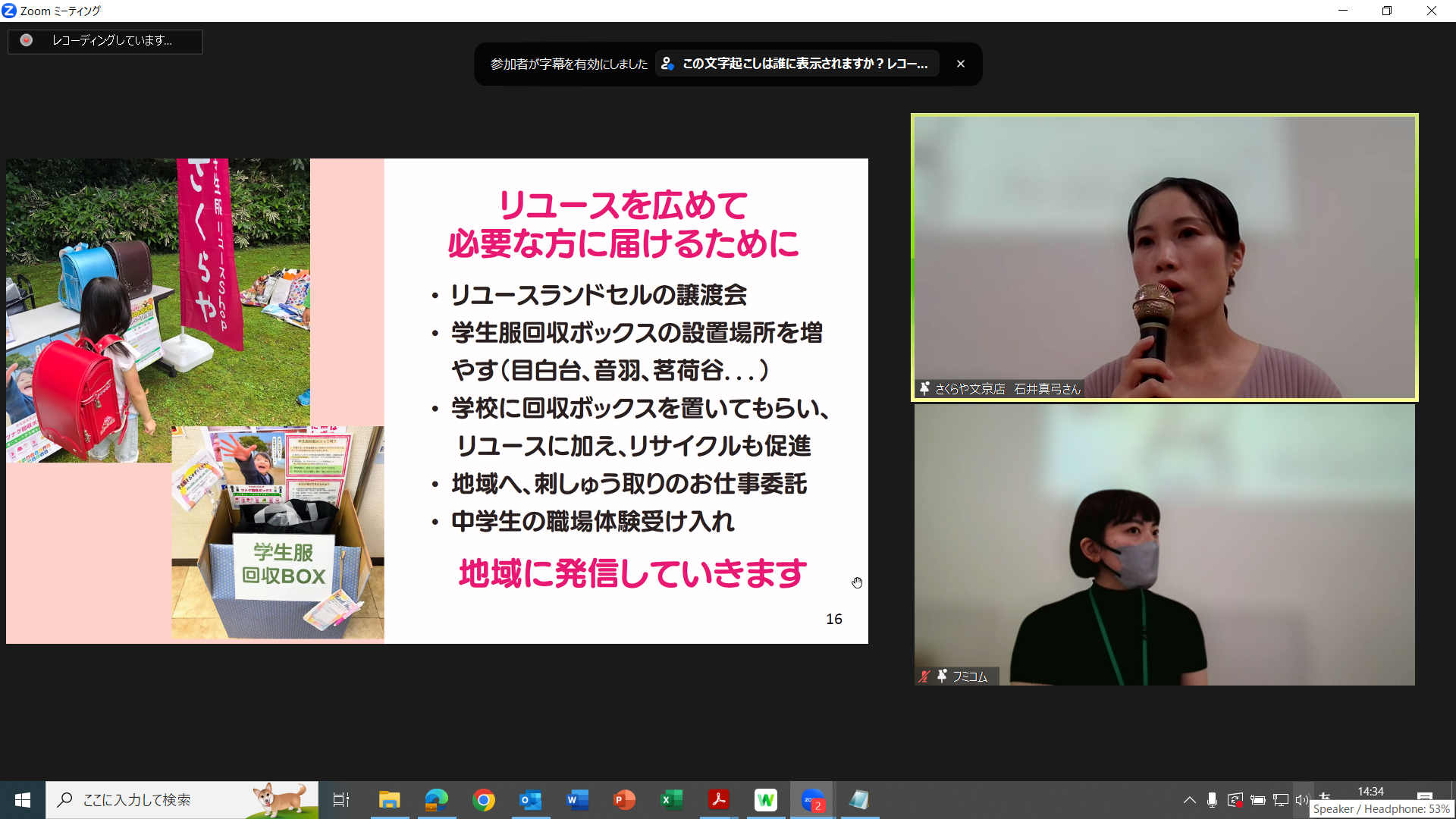
Task: Open PowerPoint from the taskbar
Action: click(x=625, y=800)
